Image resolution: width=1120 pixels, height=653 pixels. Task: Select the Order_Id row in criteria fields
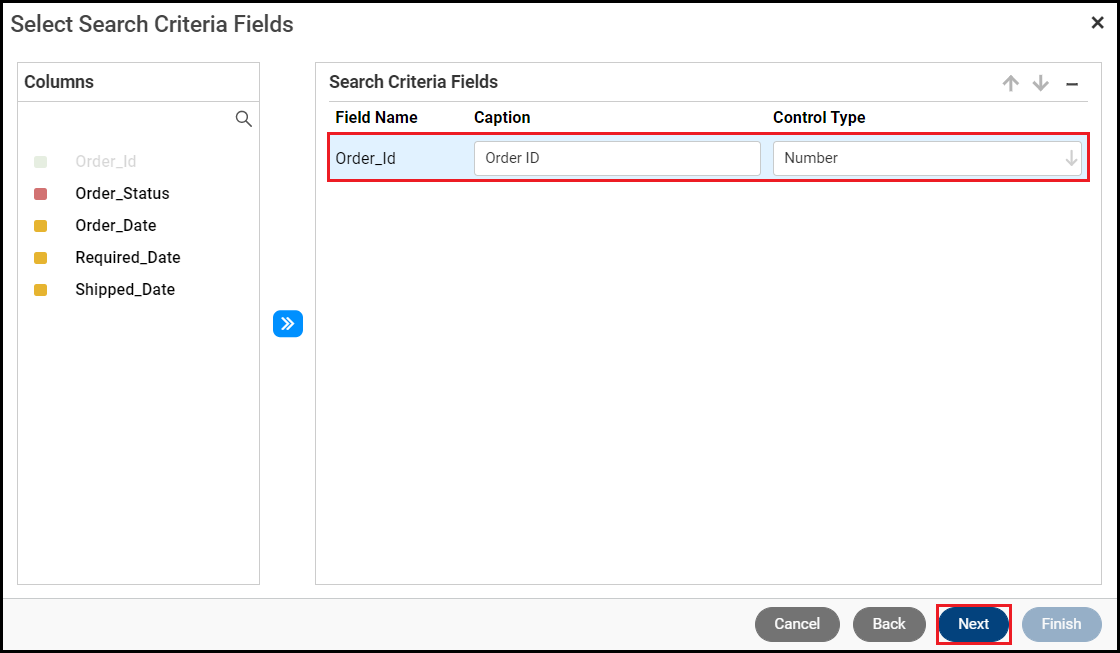pos(366,158)
